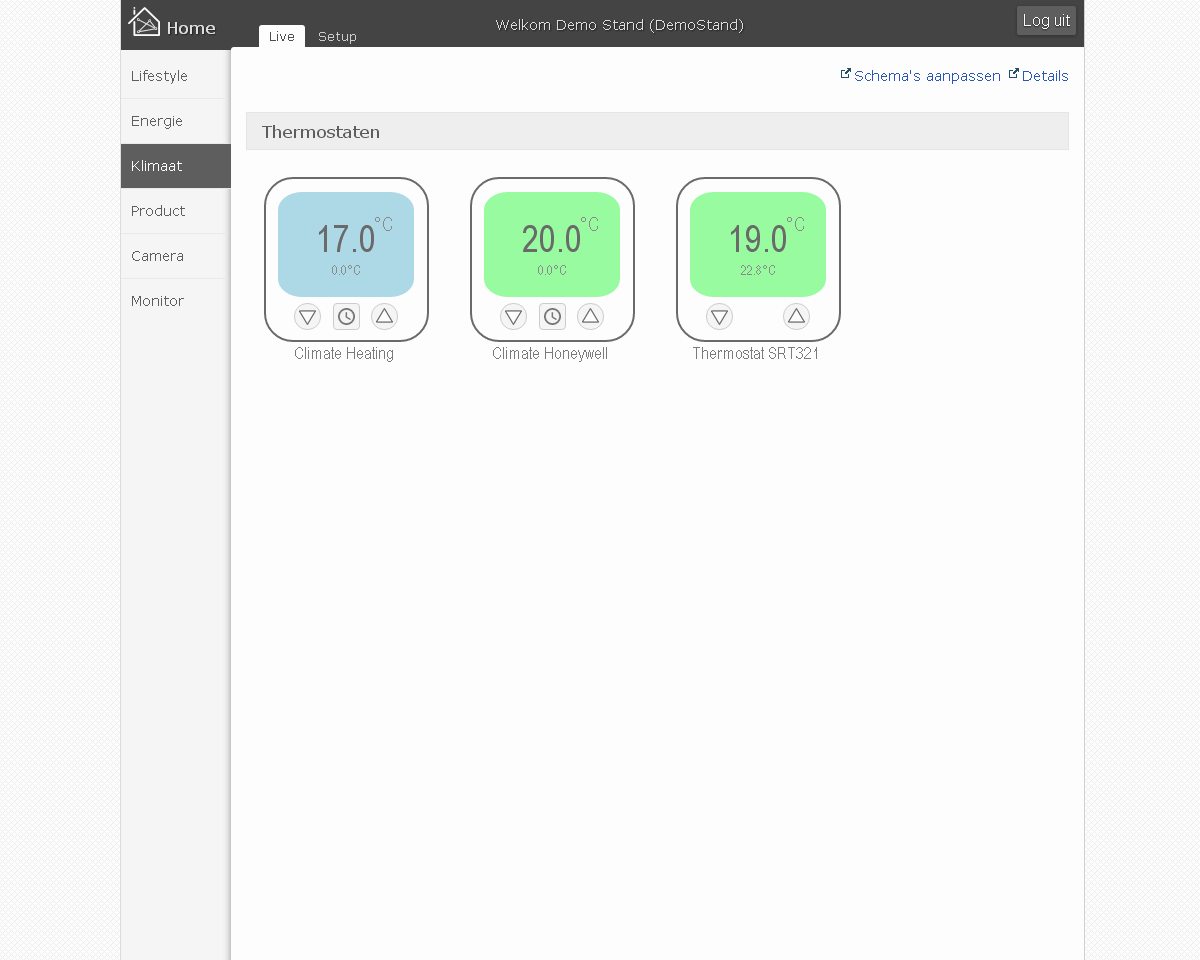Image resolution: width=1200 pixels, height=960 pixels.
Task: Click the Log uit button
Action: [1046, 21]
